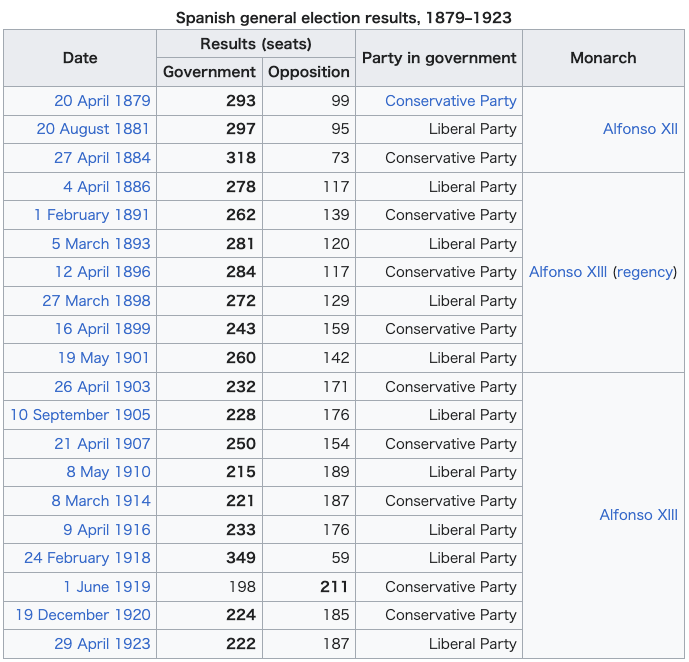This screenshot has width=689, height=662.
Task: Open the 20 April 1879 election link
Action: 102,101
